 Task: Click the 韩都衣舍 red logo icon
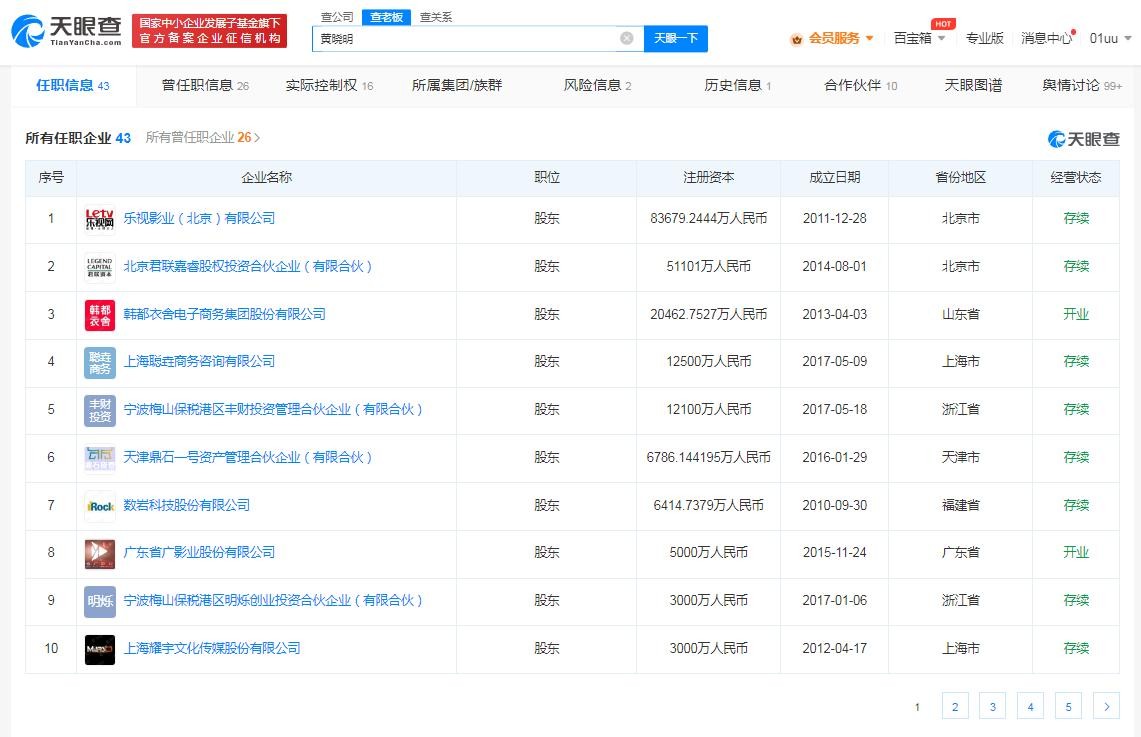click(100, 314)
